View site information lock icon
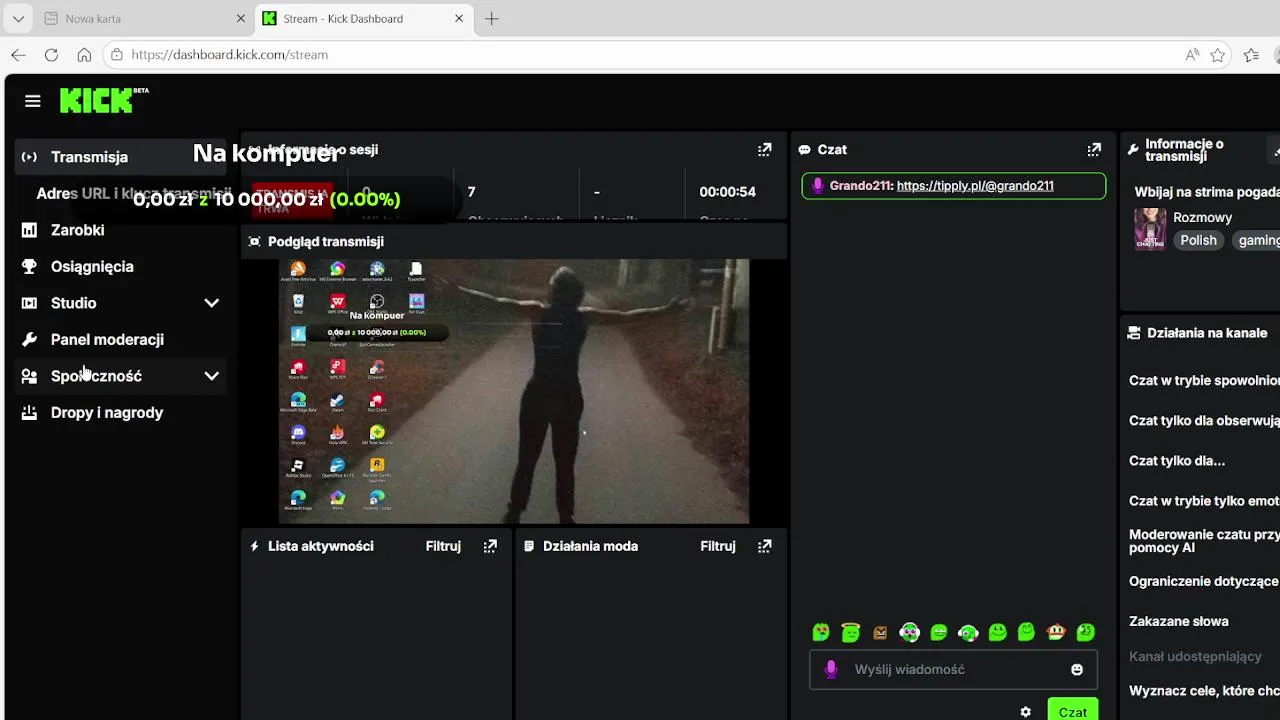This screenshot has width=1280, height=720. (x=117, y=55)
